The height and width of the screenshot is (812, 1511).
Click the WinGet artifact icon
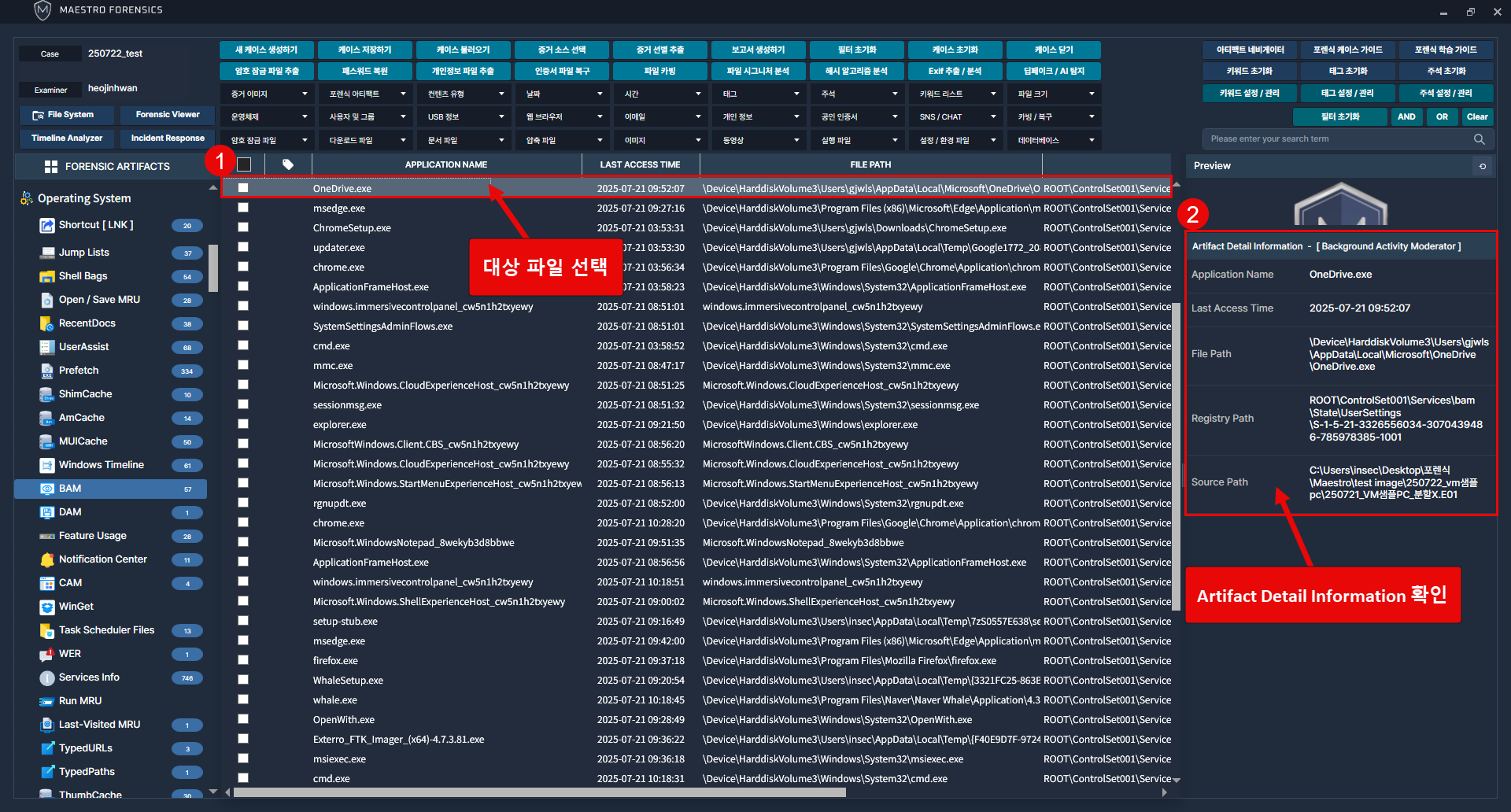[x=46, y=607]
